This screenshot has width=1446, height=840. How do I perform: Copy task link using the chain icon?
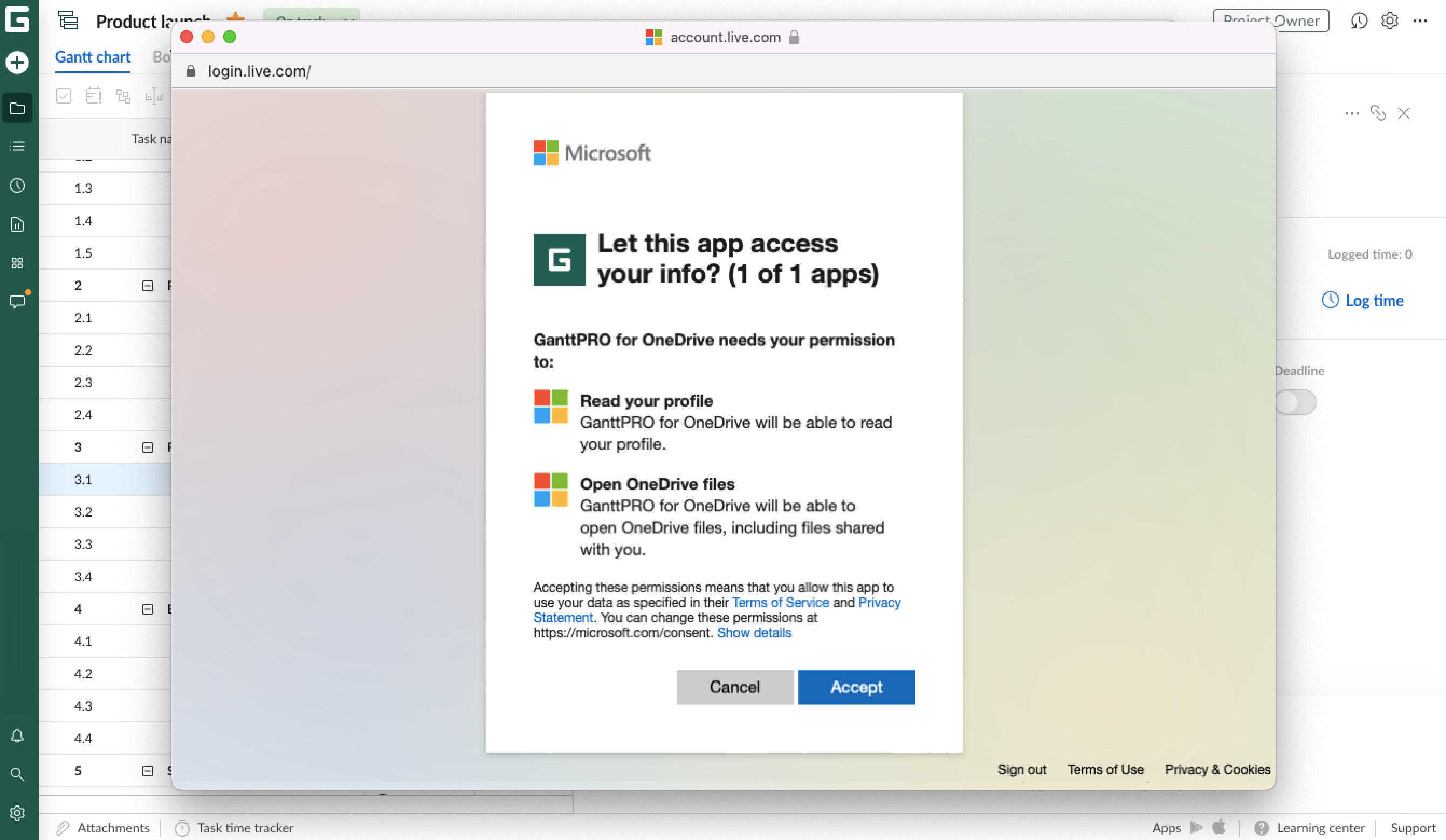pos(1379,113)
